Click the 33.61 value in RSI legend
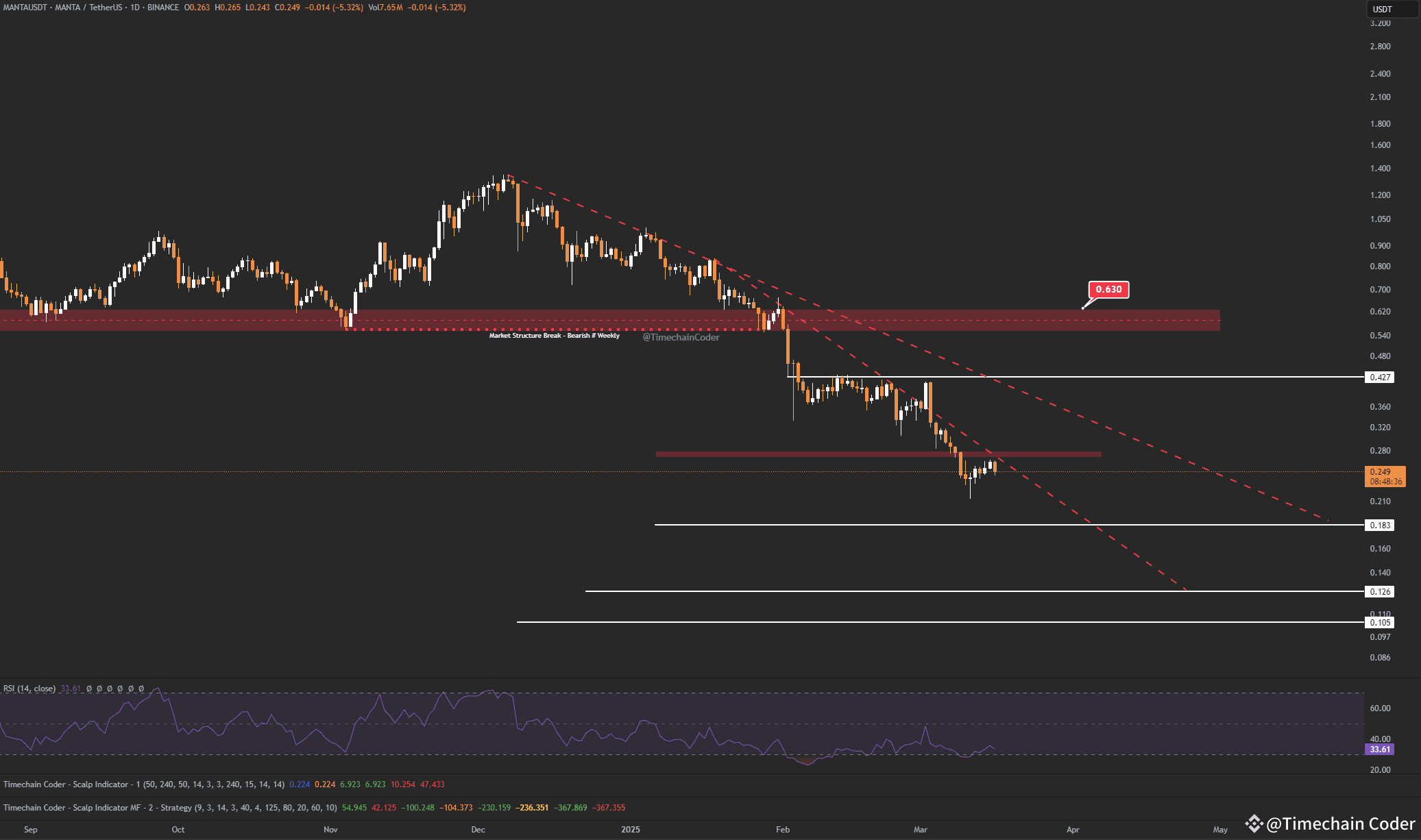 click(71, 689)
